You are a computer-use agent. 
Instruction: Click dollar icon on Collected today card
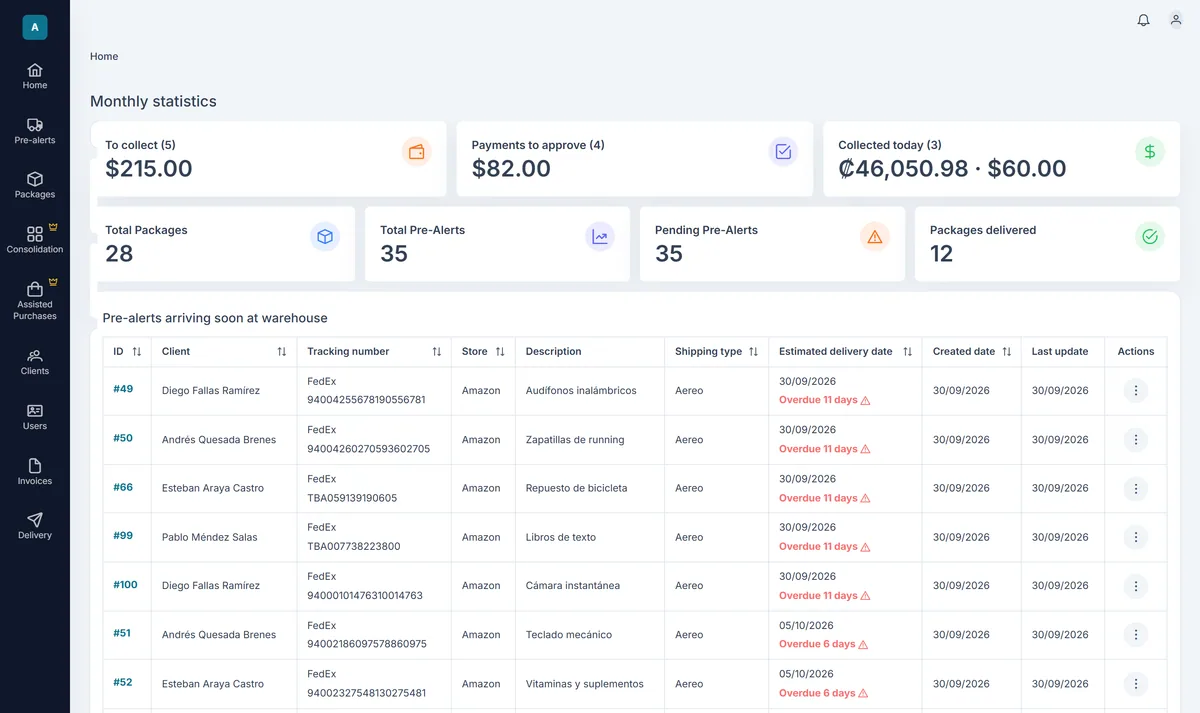(x=1150, y=152)
